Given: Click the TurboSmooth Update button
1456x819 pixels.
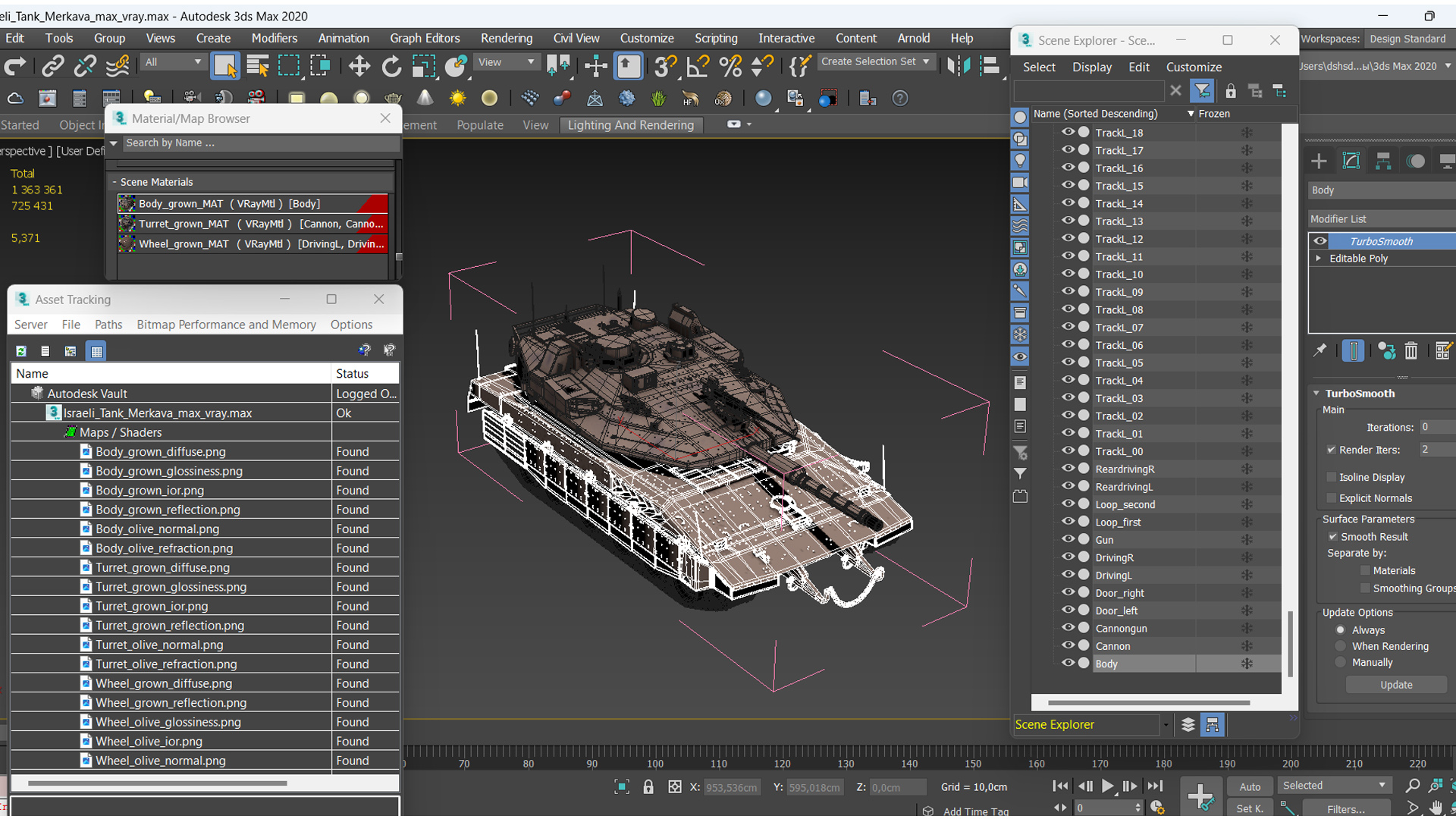Looking at the screenshot, I should [x=1396, y=685].
